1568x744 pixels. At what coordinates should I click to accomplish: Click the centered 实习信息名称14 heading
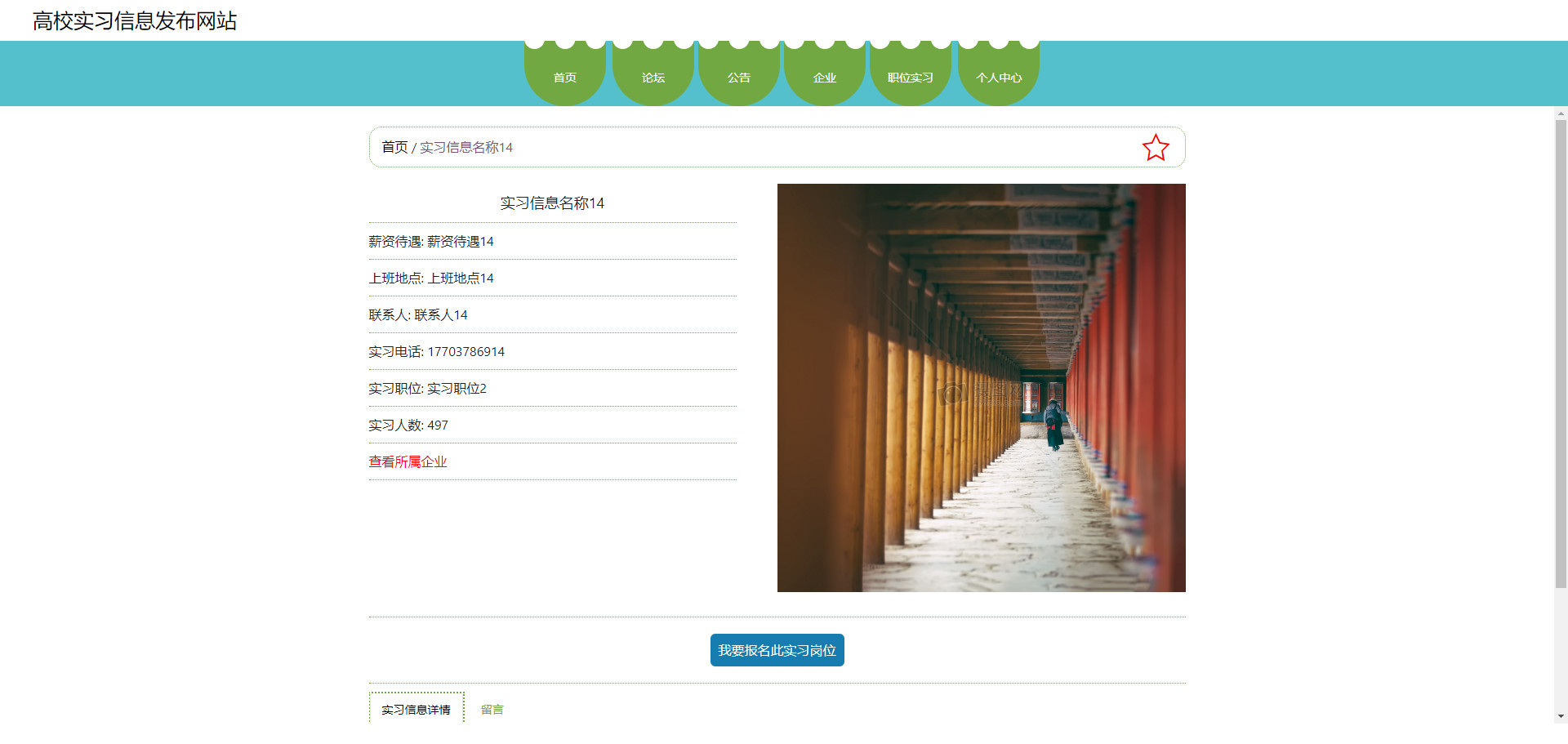552,203
